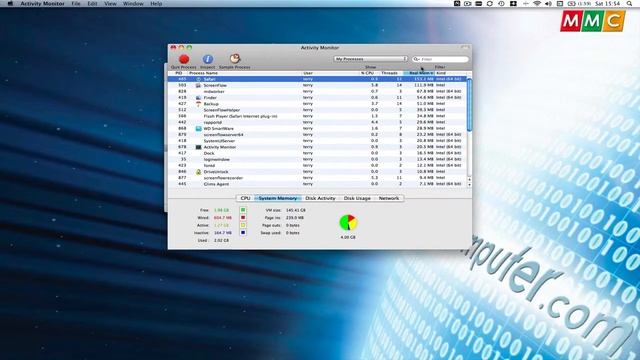Open the My Processes show dropdown

pyautogui.click(x=370, y=59)
